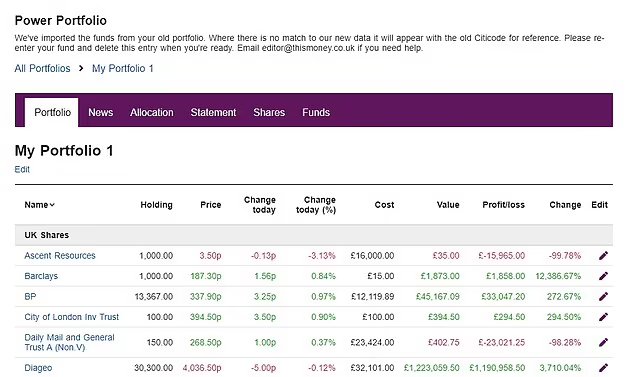Viewport: 634px width, 377px height.
Task: Click the UK Shares group row
Action: pos(314,235)
